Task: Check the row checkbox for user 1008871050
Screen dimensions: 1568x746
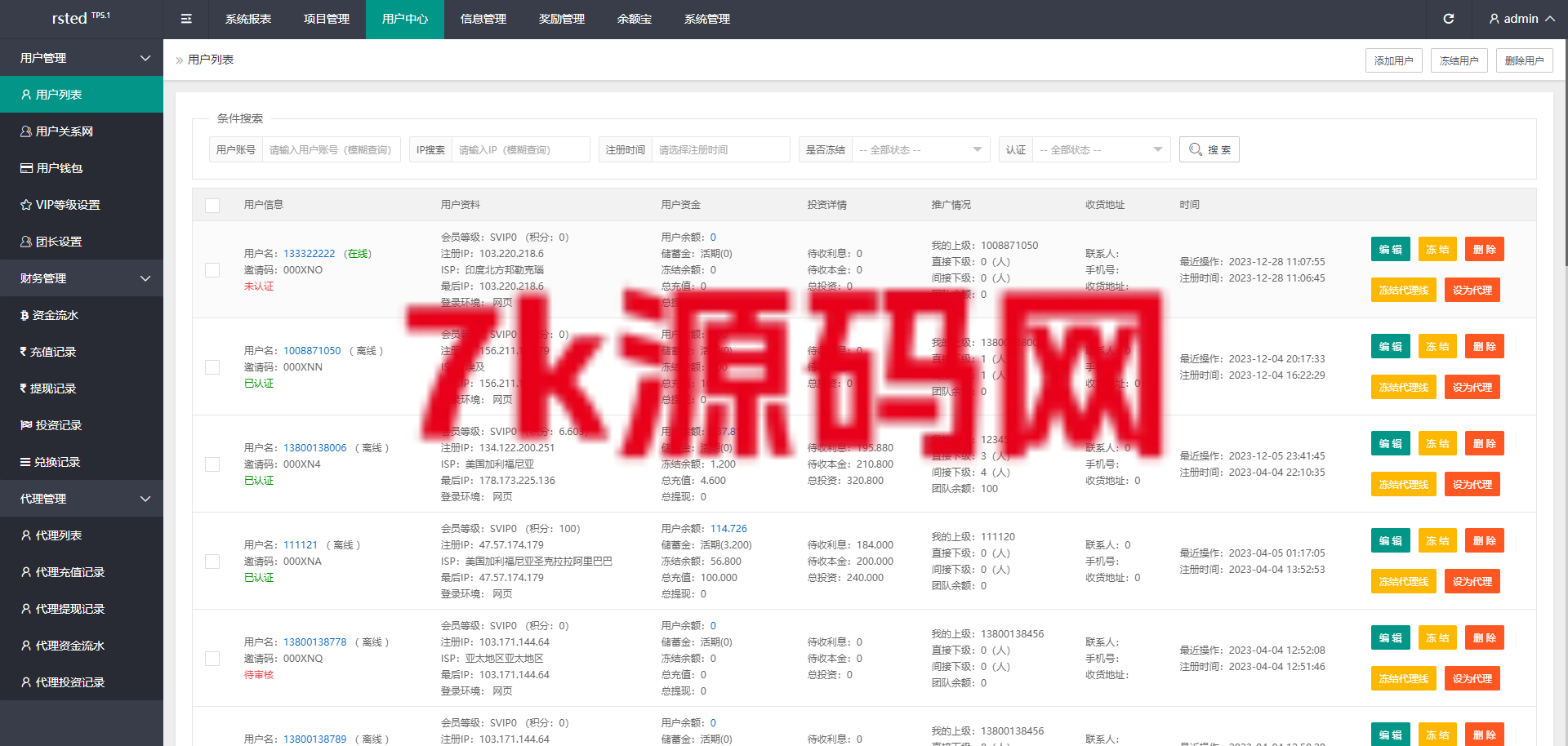Action: (x=212, y=367)
